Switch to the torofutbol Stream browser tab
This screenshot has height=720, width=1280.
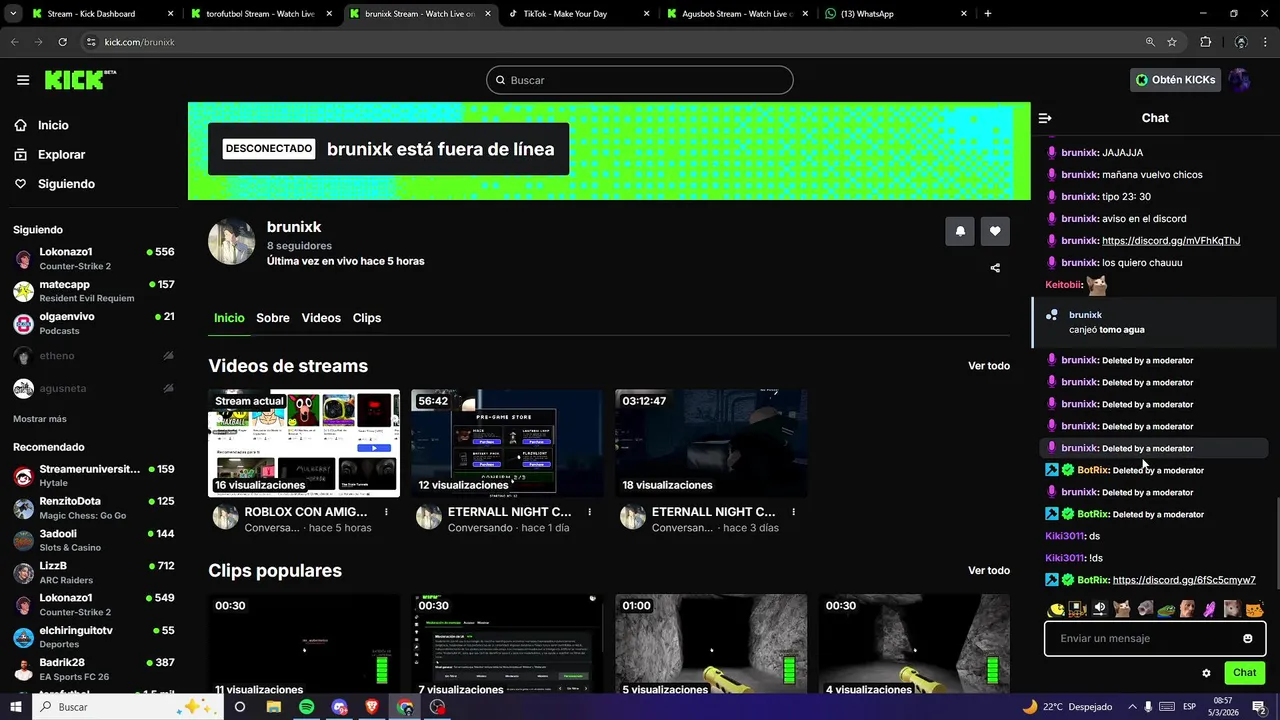[262, 14]
